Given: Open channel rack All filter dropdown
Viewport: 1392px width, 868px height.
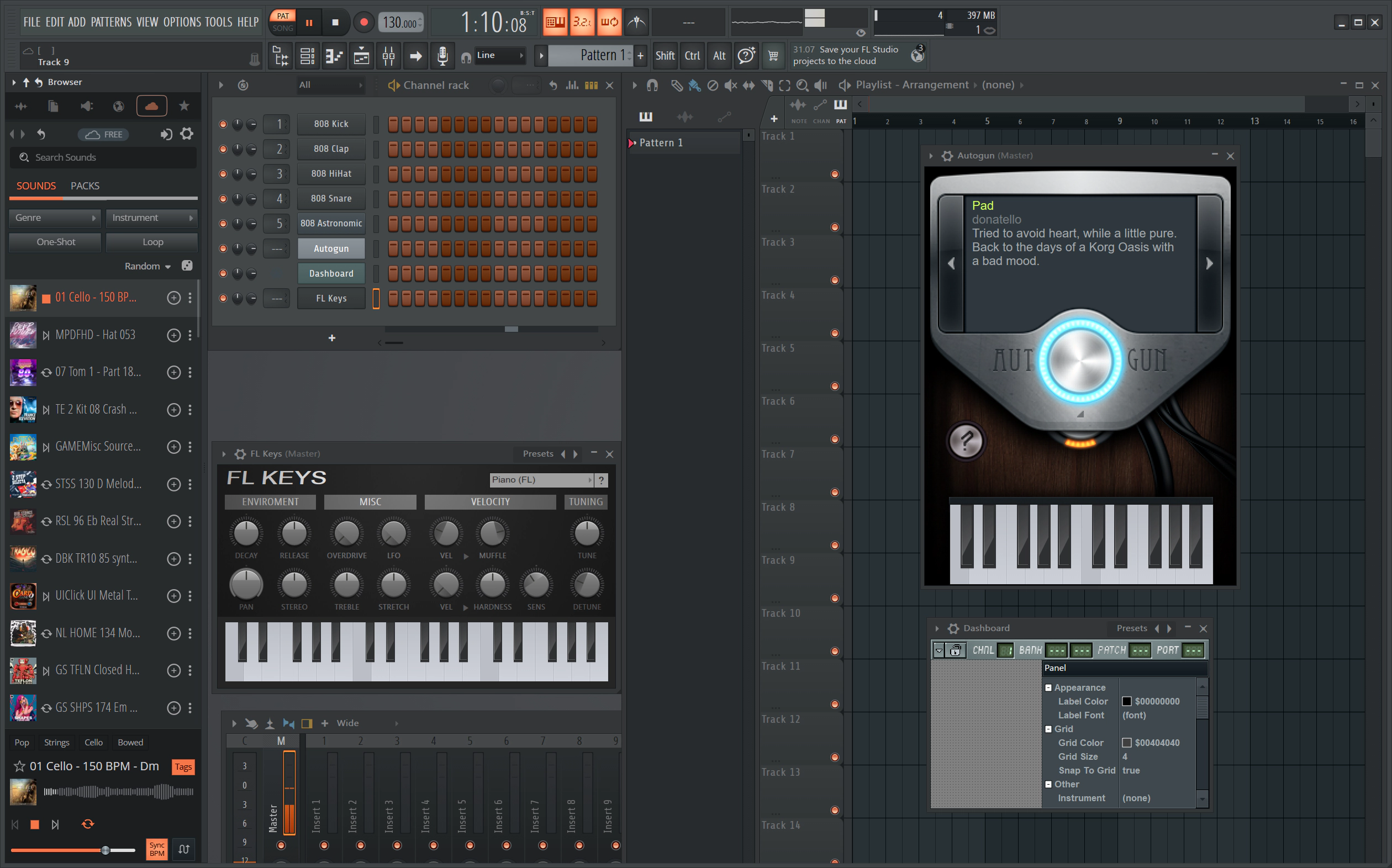Looking at the screenshot, I should 330,85.
